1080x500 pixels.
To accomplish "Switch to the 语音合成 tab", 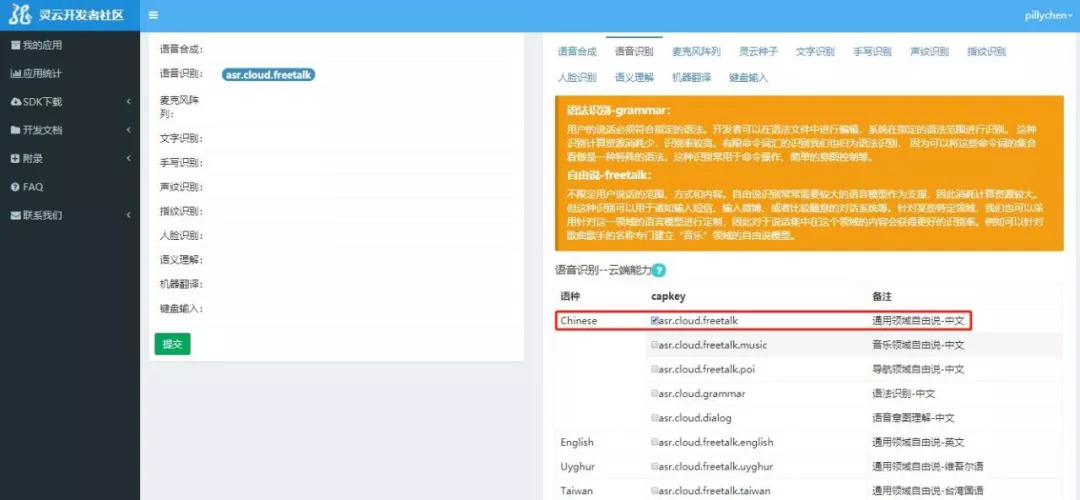I will tap(577, 51).
